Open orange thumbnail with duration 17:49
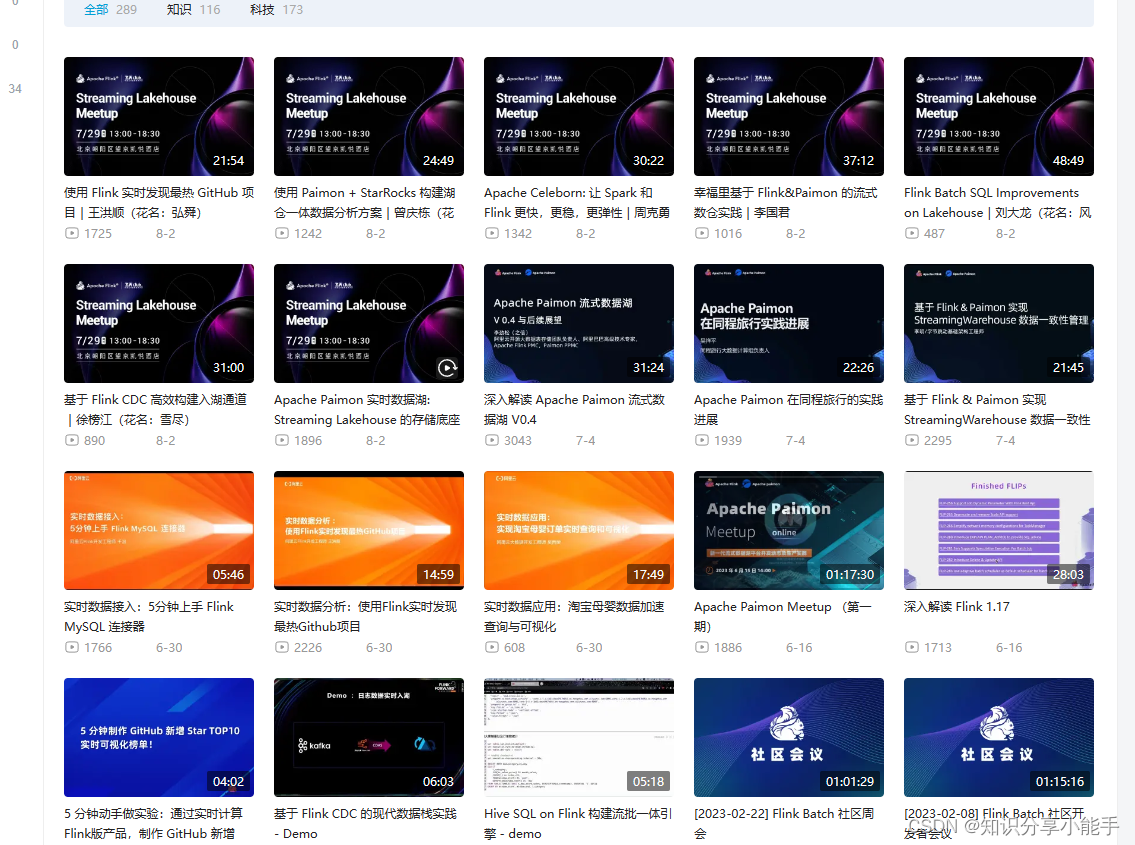This screenshot has width=1135, height=845. point(578,531)
